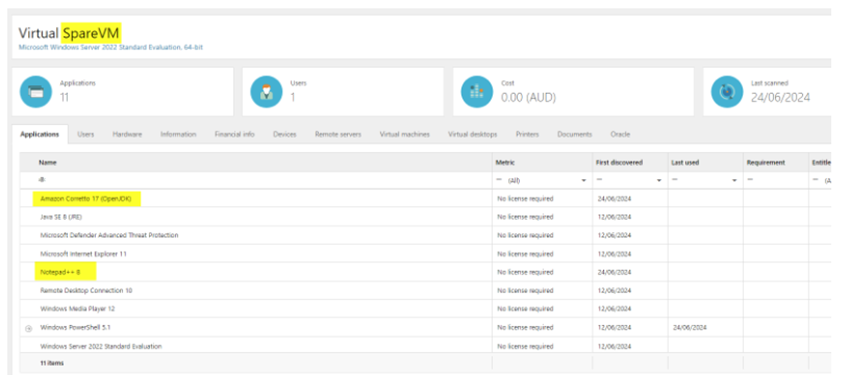
Task: Click the PowerShell last used date 24/06/2024
Action: pos(690,328)
